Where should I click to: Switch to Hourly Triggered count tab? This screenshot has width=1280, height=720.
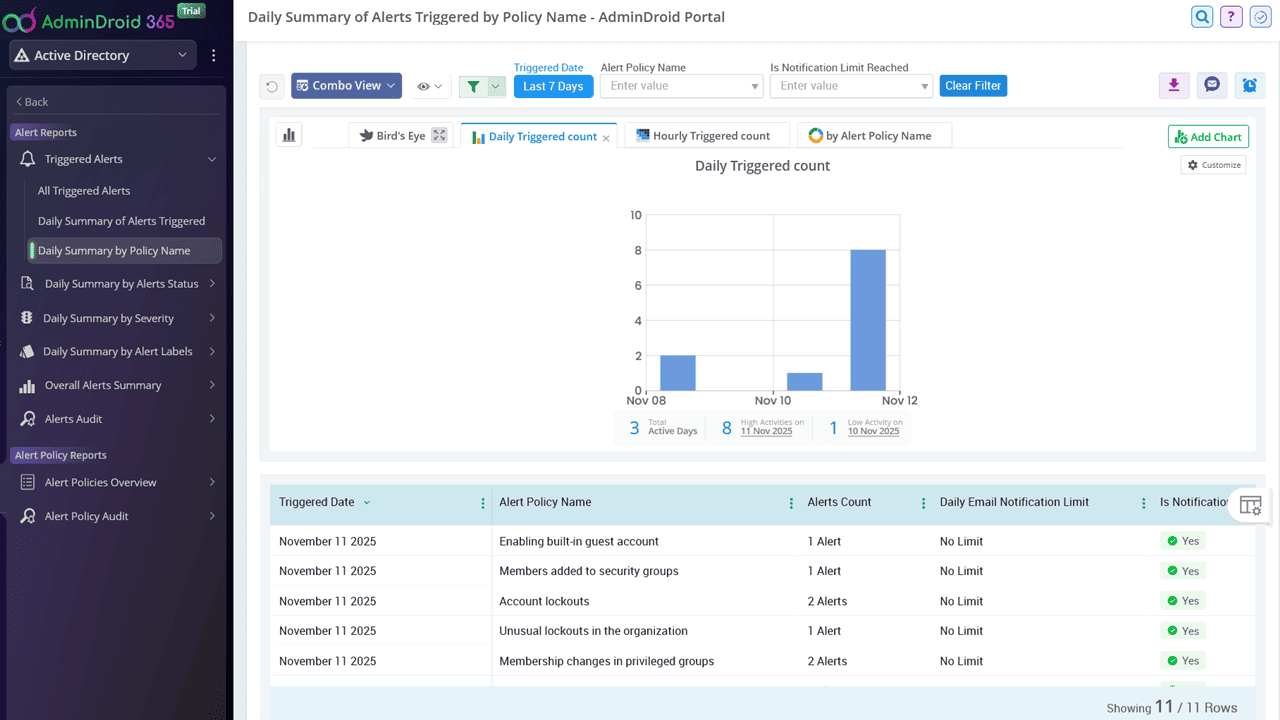coord(705,136)
